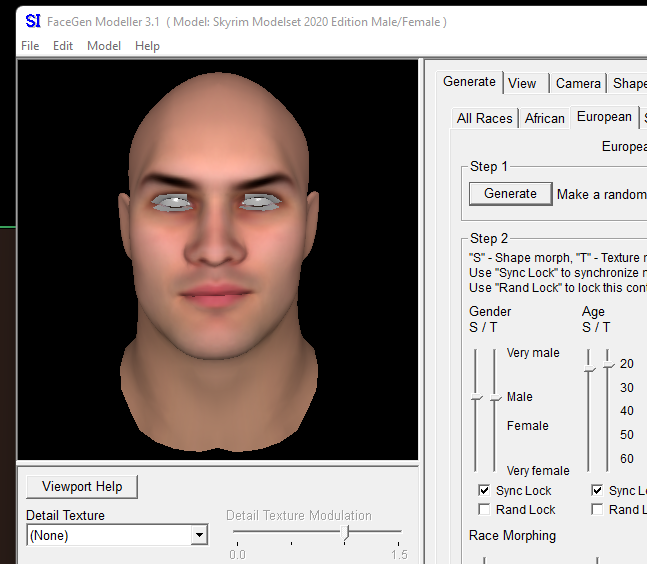Screen dimensions: 647x564
Task: Click the Age shape slider handle
Action: pyautogui.click(x=589, y=368)
